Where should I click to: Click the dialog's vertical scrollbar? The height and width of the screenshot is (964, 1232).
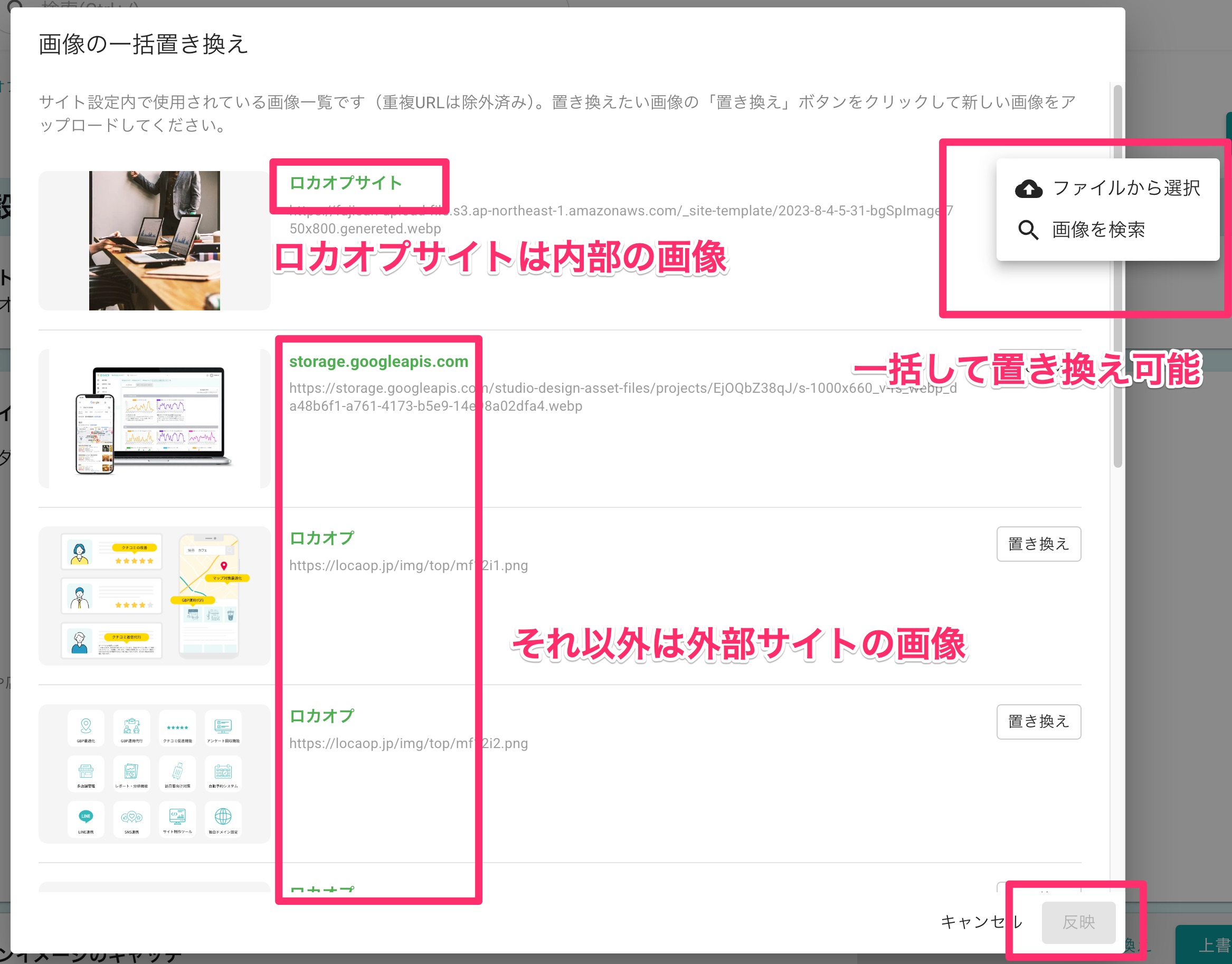coord(1117,276)
